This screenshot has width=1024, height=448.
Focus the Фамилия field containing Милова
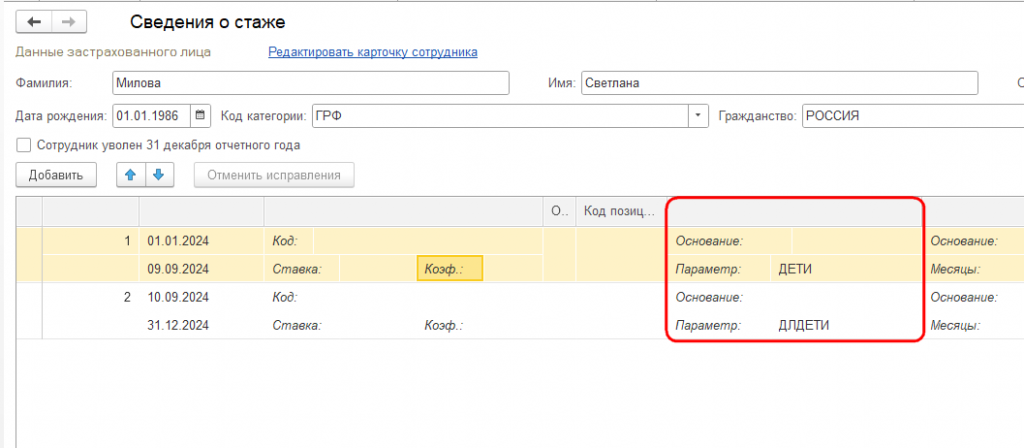point(310,83)
